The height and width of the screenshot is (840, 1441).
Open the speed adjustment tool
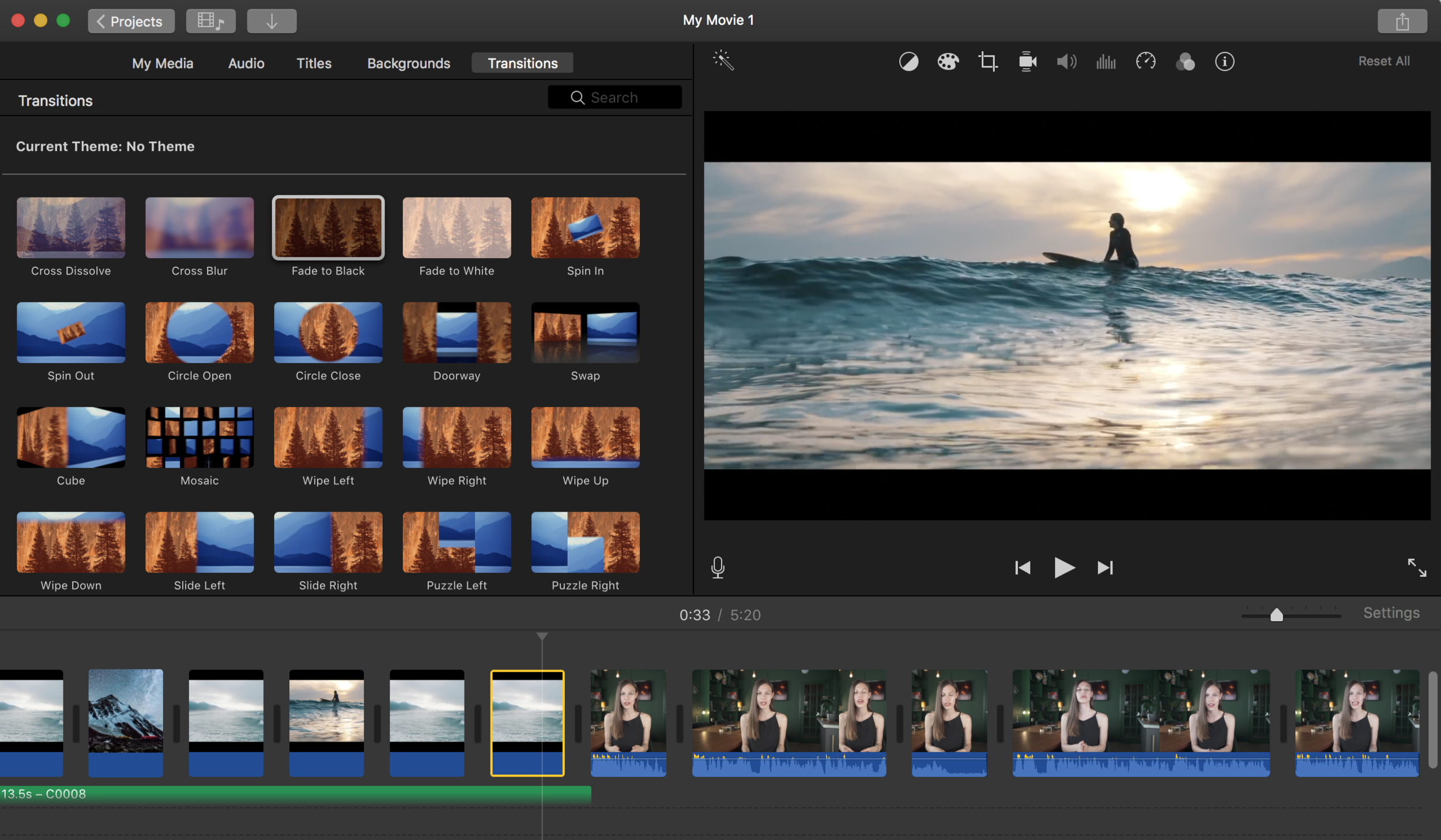point(1145,62)
